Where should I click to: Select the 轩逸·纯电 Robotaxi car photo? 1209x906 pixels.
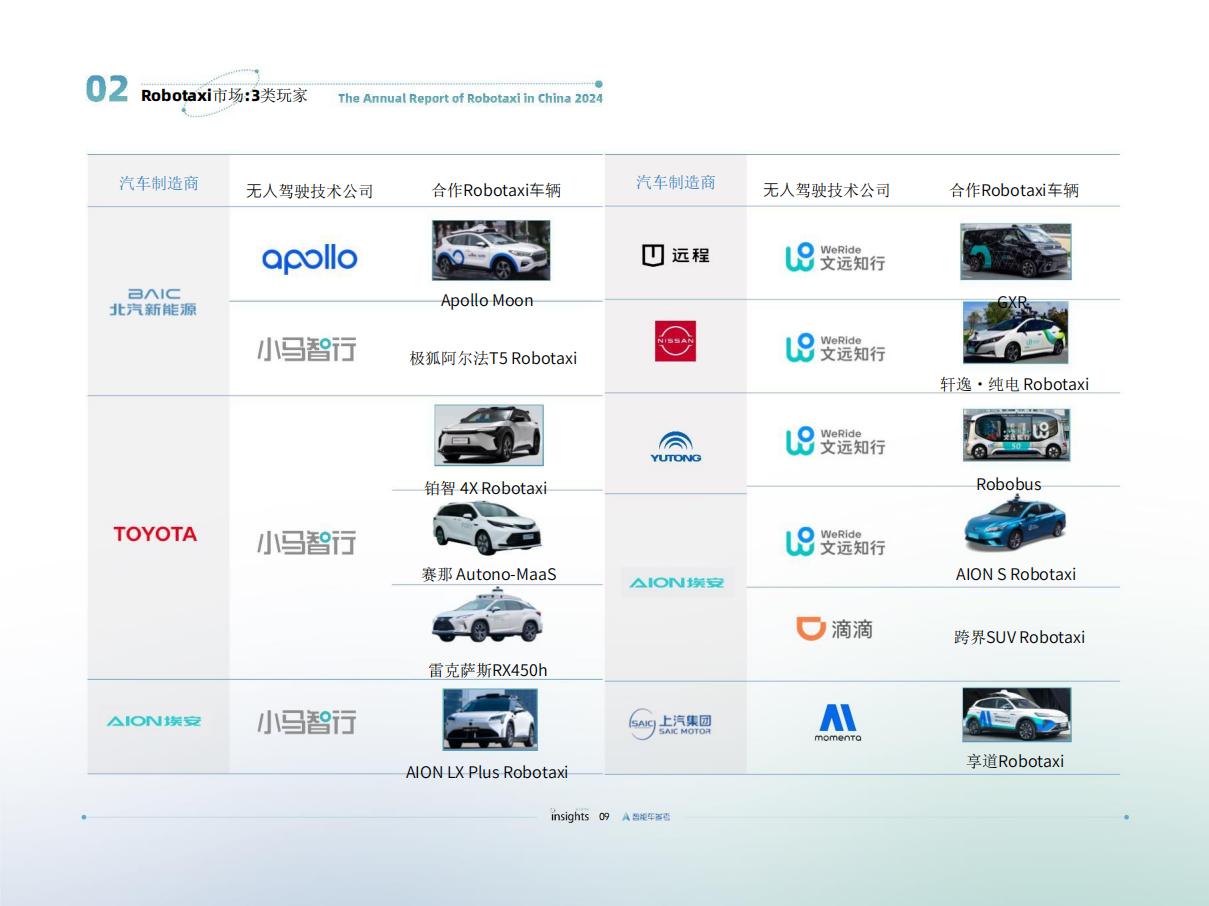(x=1016, y=332)
